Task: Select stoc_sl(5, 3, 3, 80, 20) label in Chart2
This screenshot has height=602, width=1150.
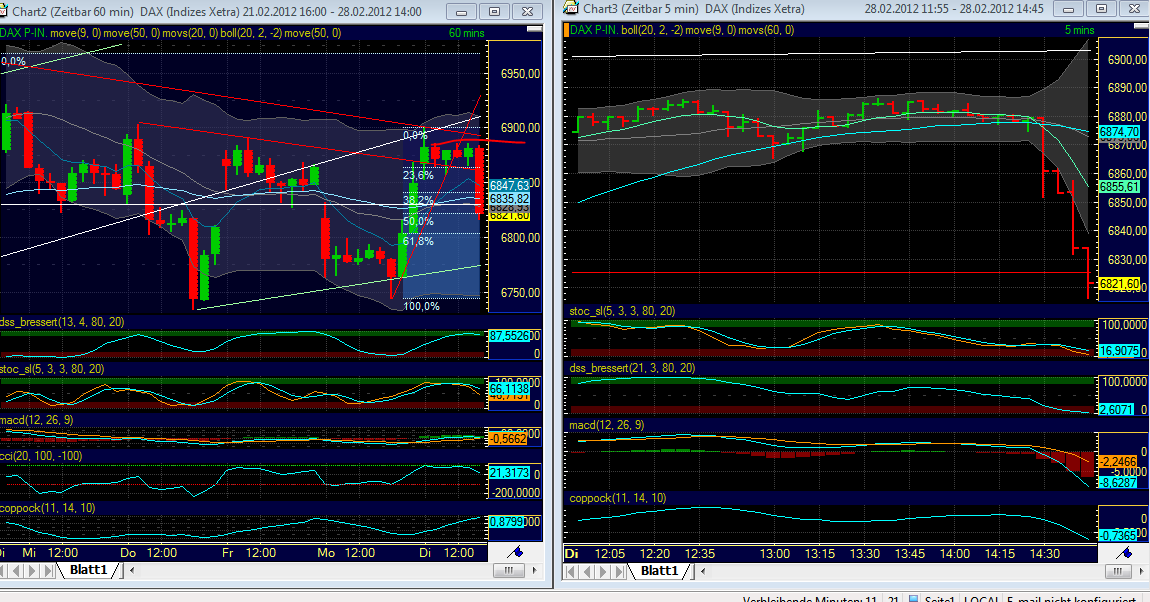Action: point(51,369)
